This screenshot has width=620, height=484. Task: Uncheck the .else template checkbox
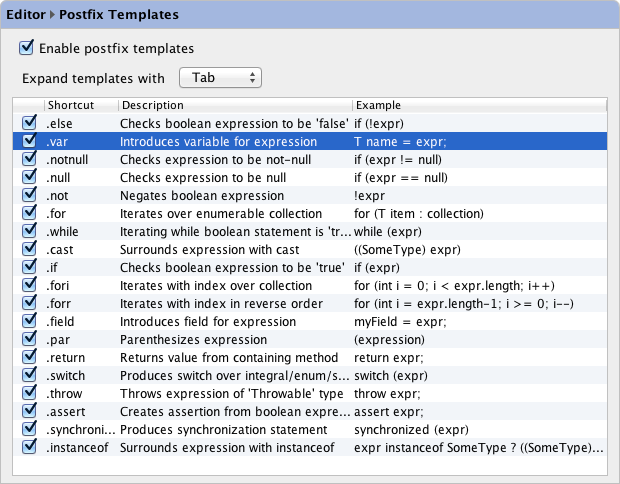(29, 123)
